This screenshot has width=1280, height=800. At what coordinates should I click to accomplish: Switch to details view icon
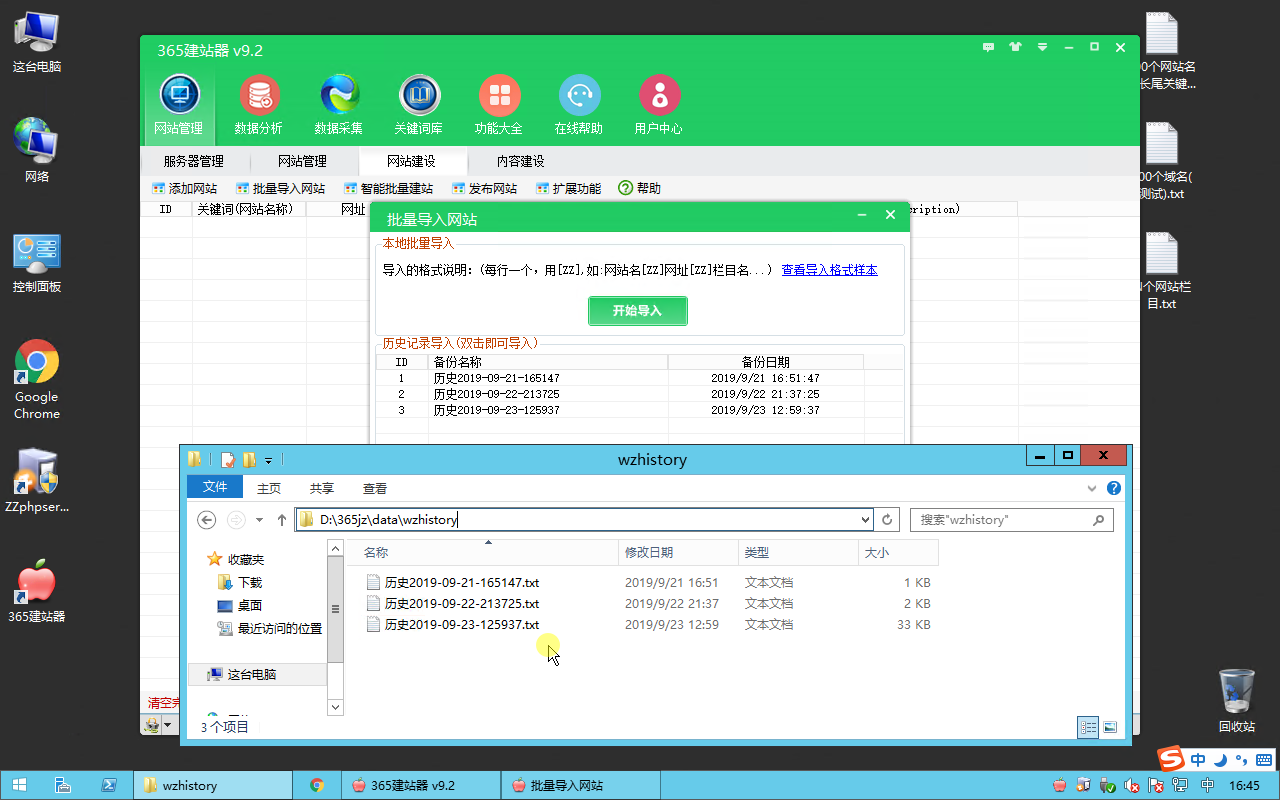(1088, 728)
